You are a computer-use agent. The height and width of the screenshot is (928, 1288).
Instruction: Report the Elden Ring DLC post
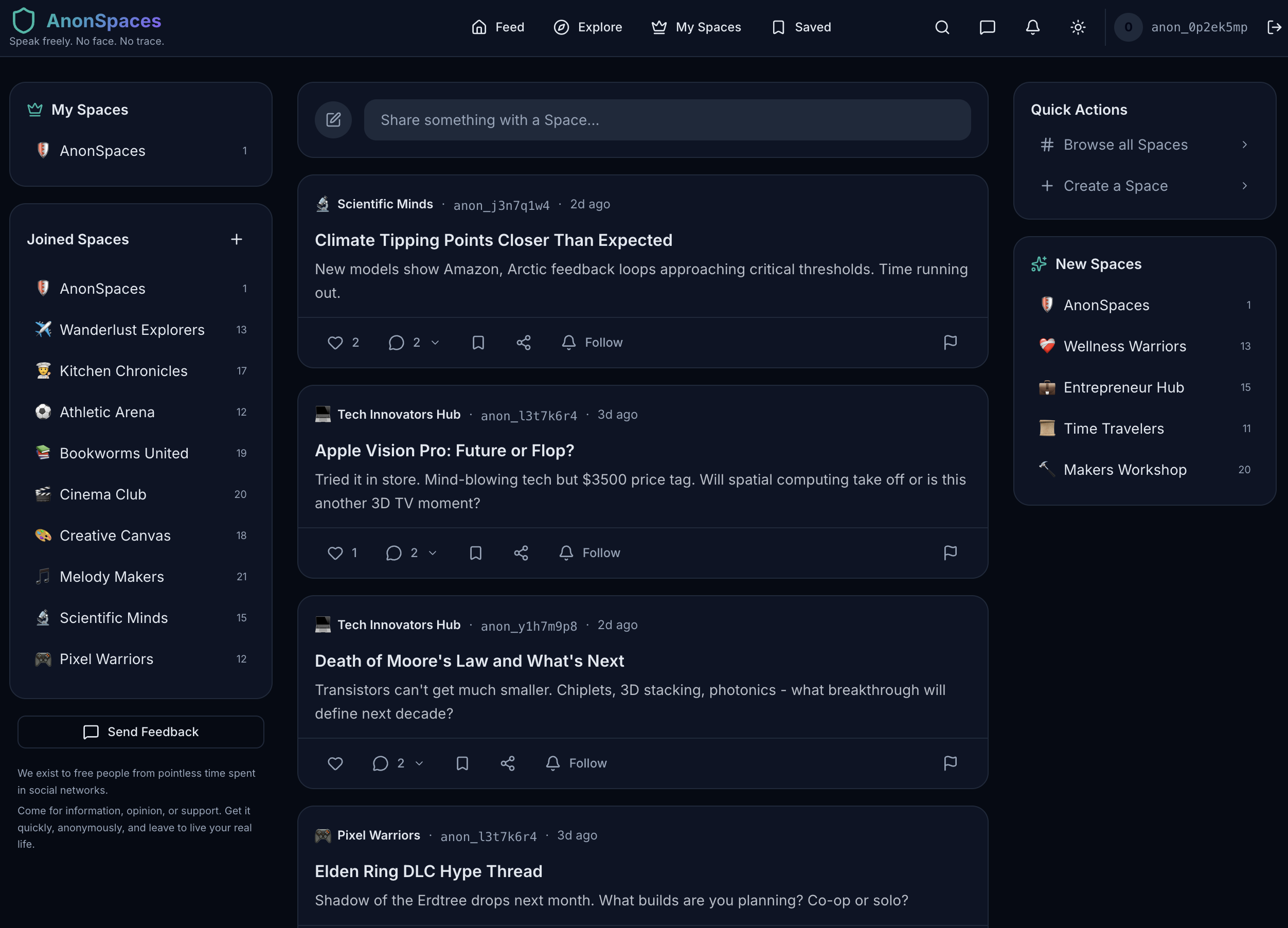951,926
